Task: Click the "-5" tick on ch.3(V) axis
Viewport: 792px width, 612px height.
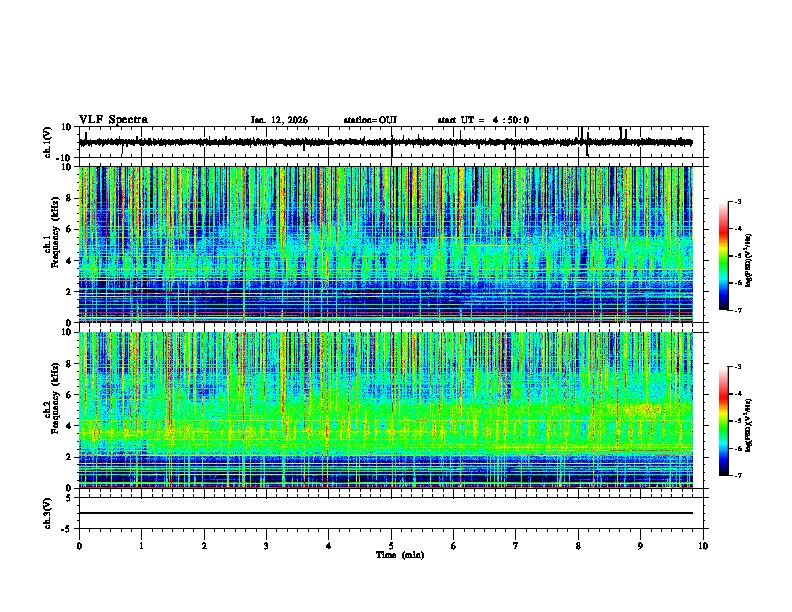Action: (67, 529)
